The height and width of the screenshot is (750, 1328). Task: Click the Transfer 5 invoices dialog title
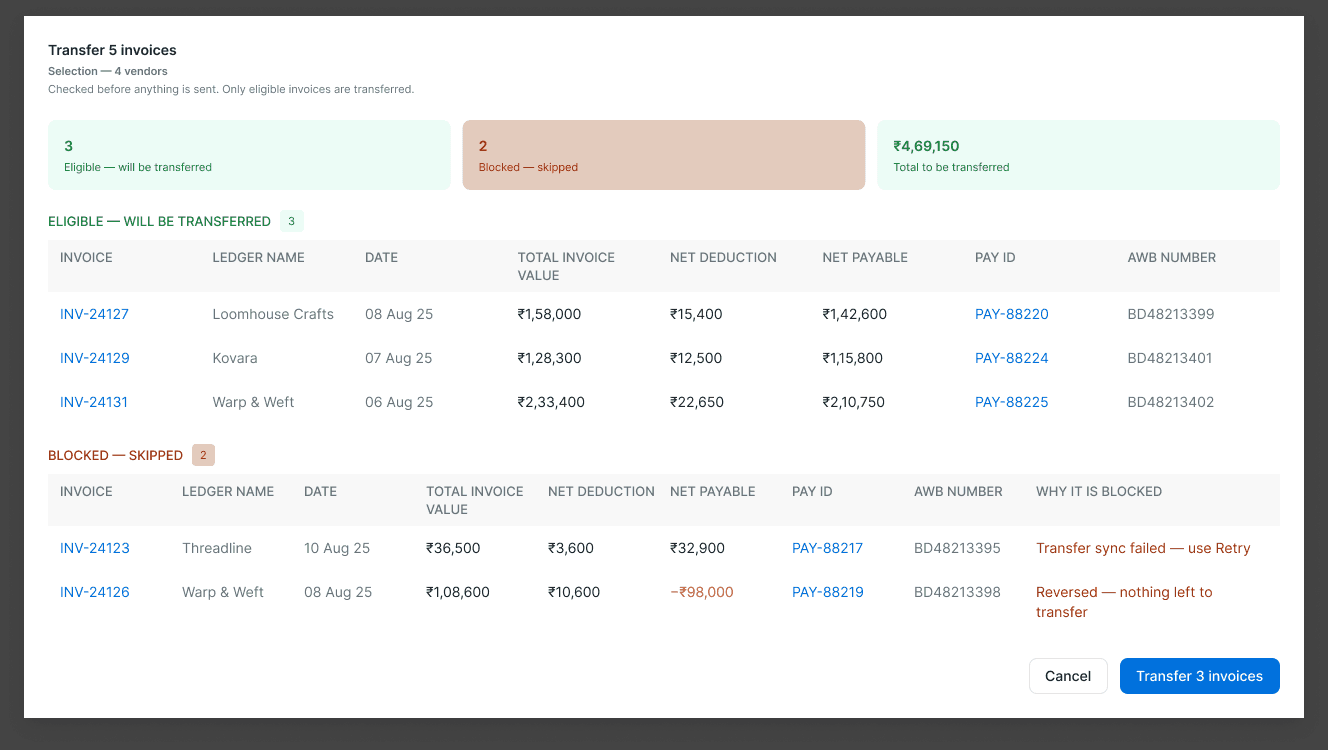coord(112,50)
